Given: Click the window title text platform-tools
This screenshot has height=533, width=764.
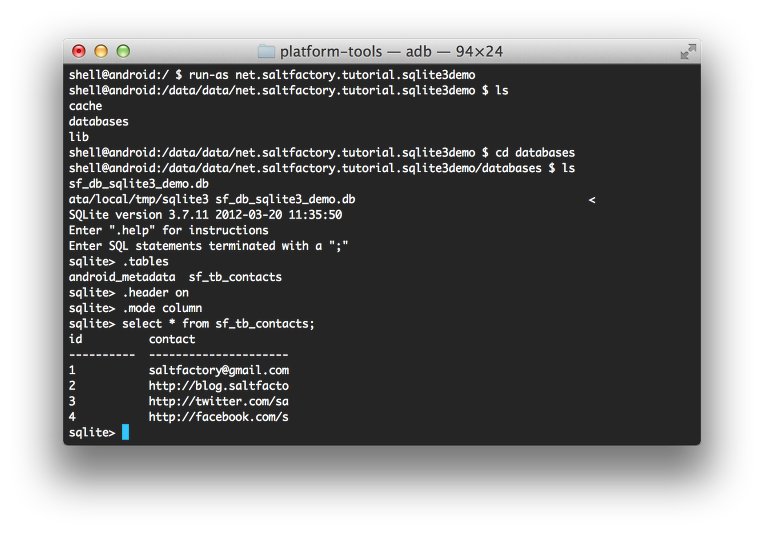Looking at the screenshot, I should [331, 51].
